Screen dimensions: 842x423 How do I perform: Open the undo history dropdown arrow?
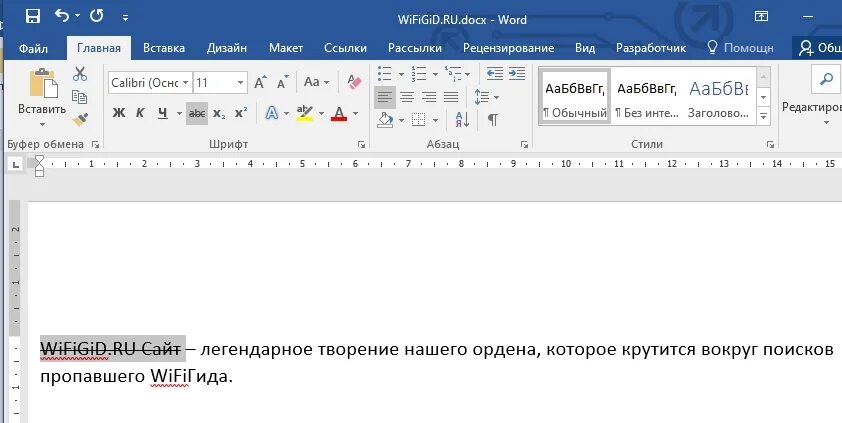coord(77,17)
